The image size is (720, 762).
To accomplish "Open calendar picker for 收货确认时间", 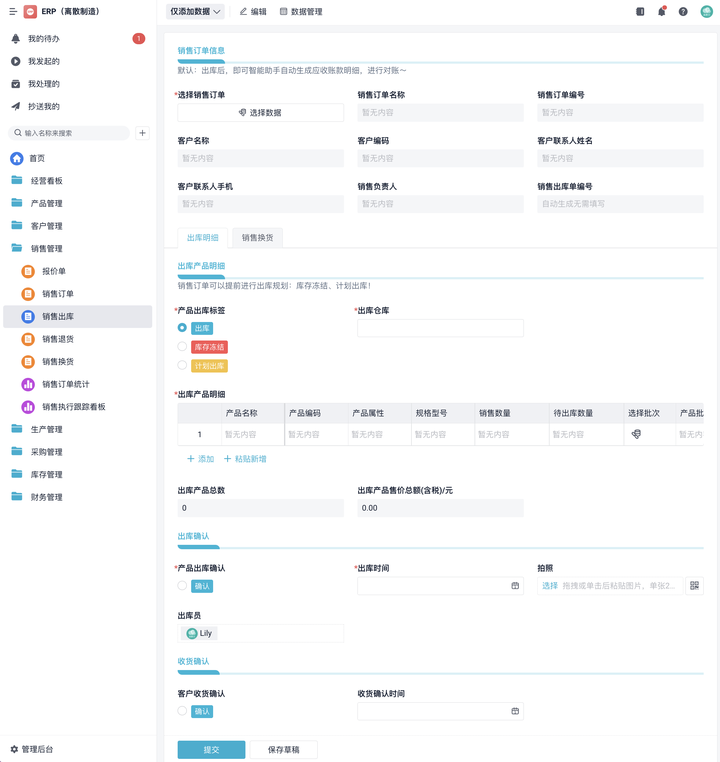I will [x=515, y=711].
